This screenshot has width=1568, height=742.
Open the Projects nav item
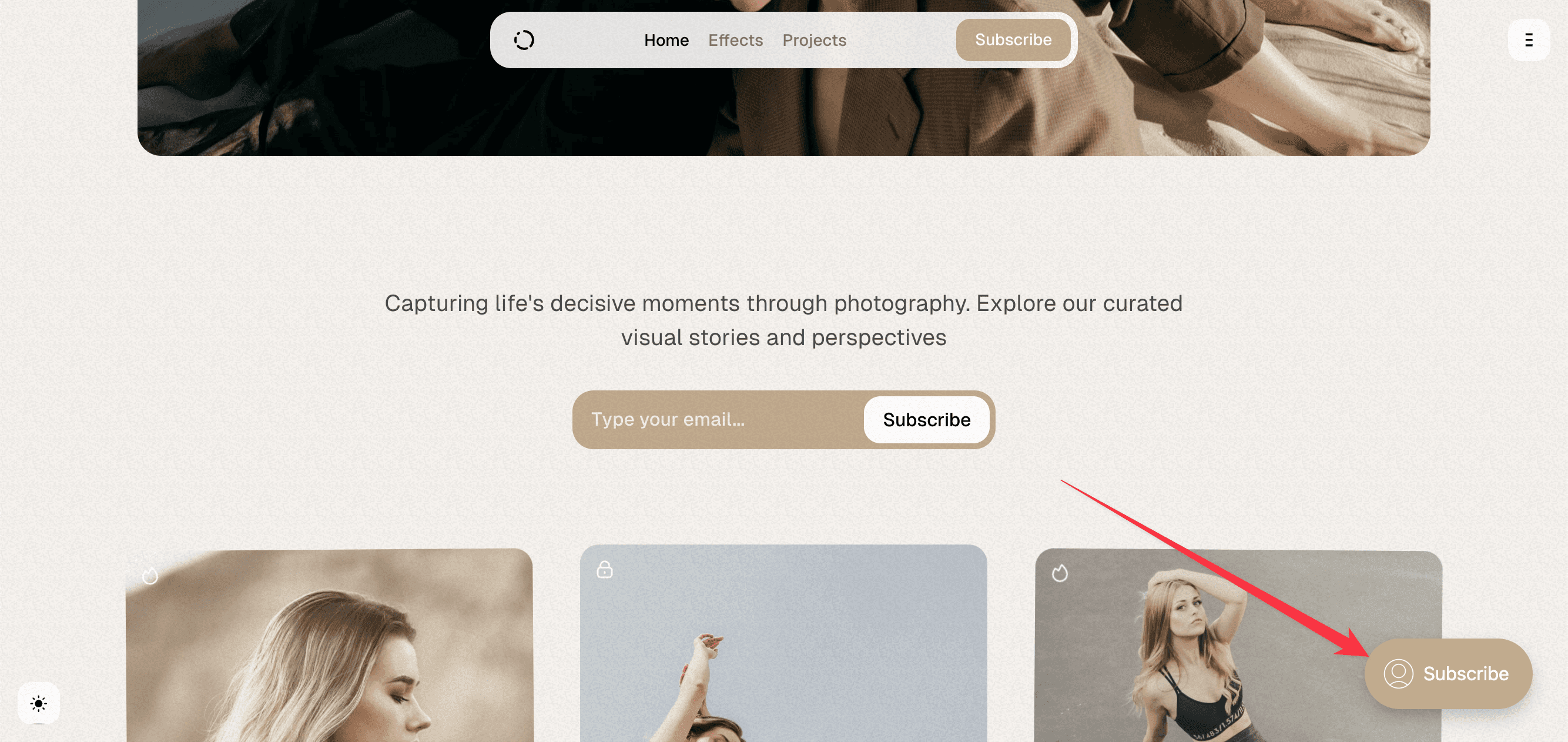click(815, 40)
